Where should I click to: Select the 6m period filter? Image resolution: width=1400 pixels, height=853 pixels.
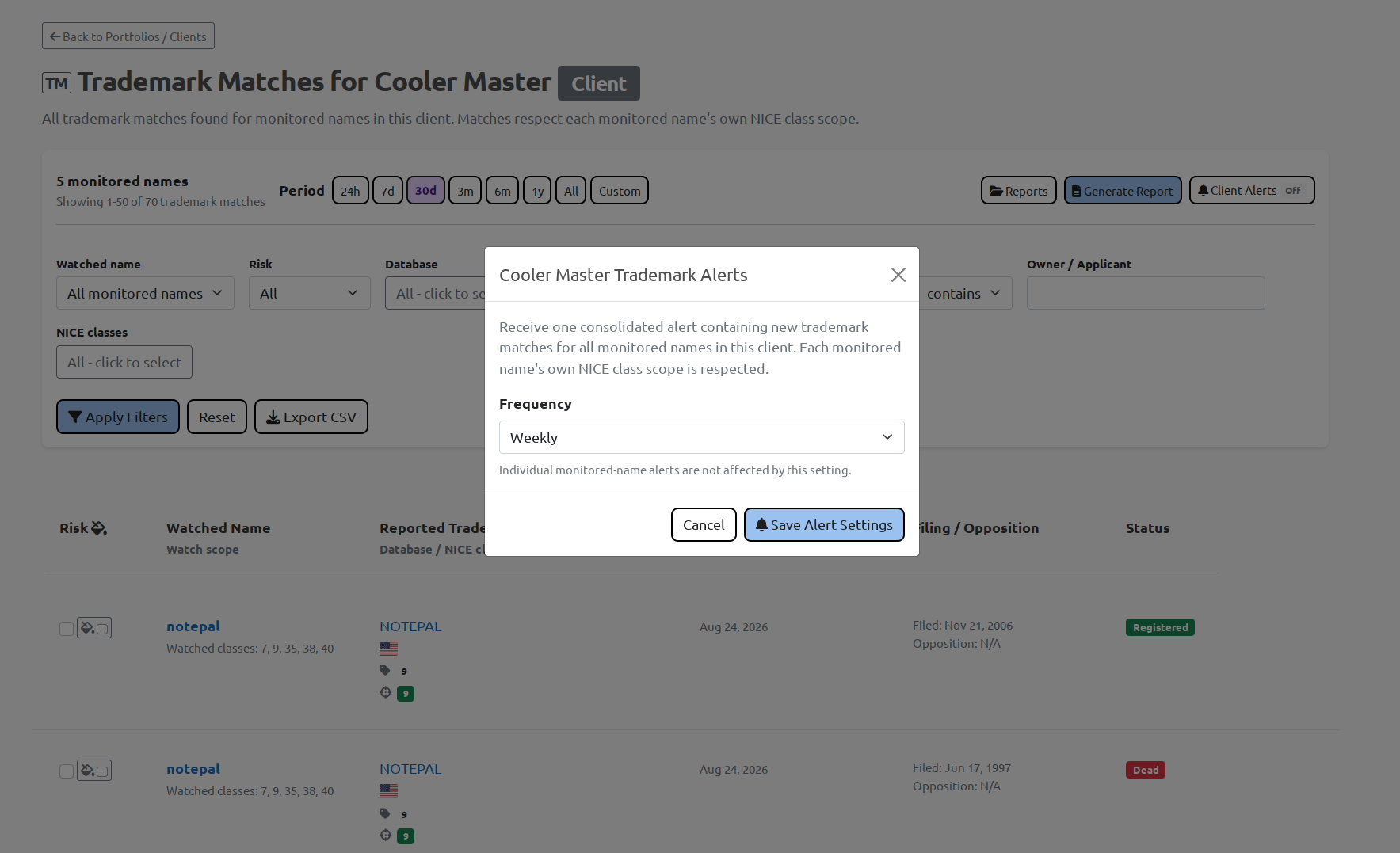(x=502, y=190)
